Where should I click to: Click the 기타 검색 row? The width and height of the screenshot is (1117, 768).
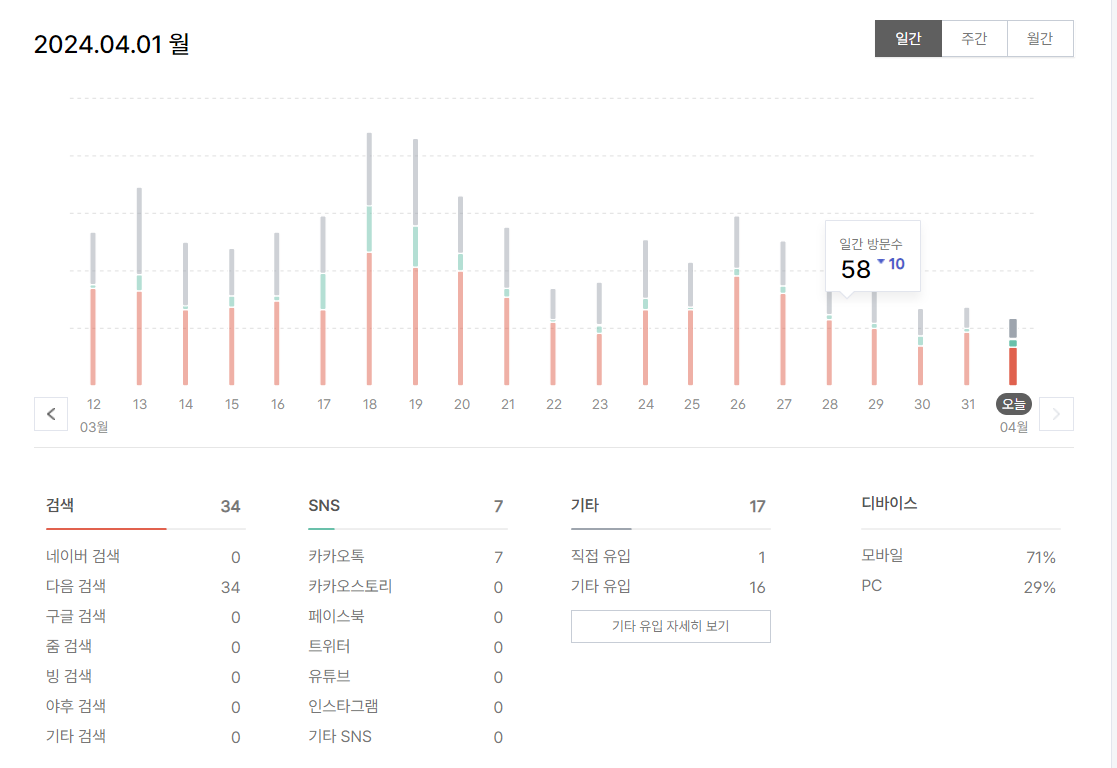[x=145, y=736]
